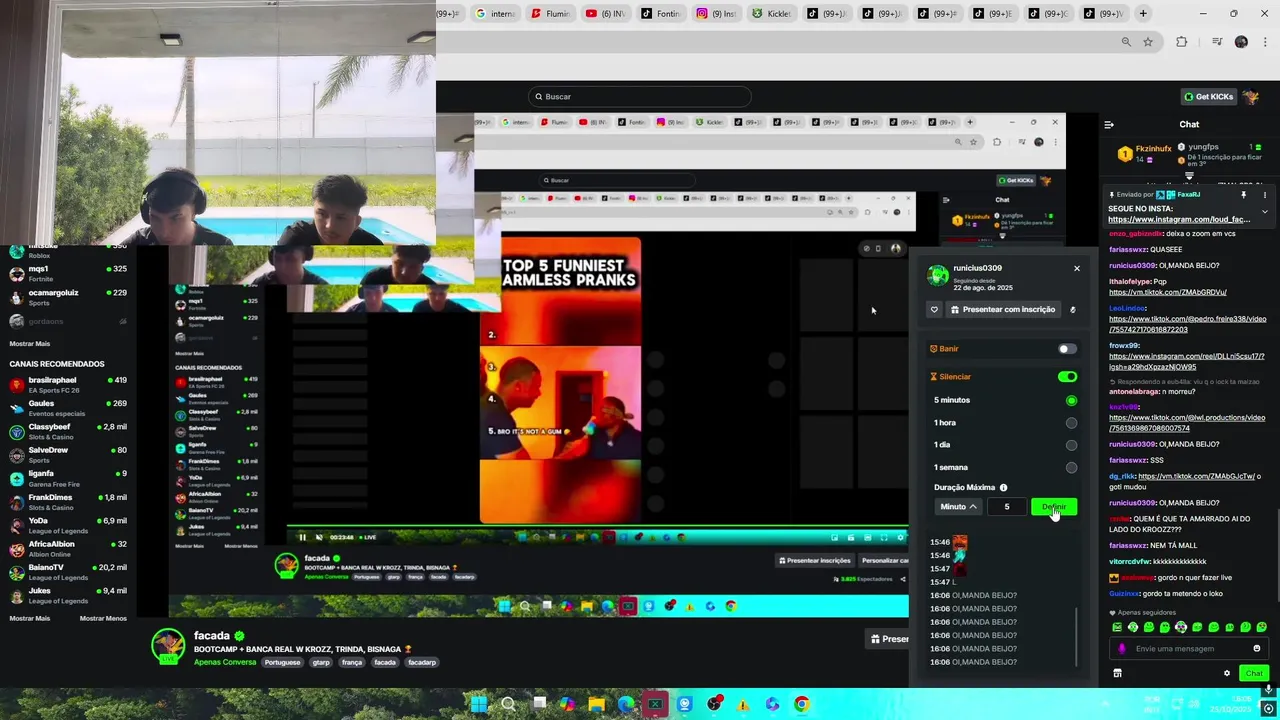Image resolution: width=1280 pixels, height=720 pixels.
Task: Open brasilraphael recommended channel
Action: (x=68, y=385)
